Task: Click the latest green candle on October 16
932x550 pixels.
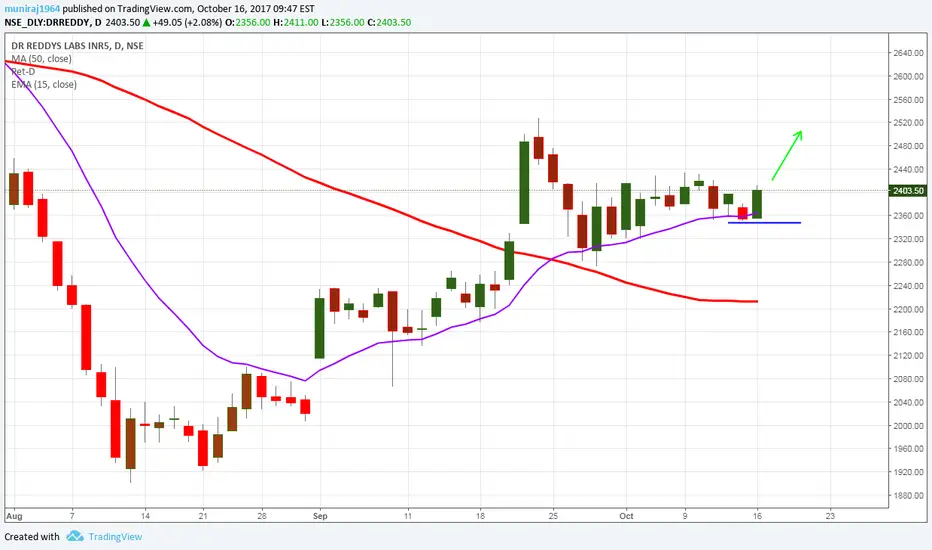Action: pos(757,204)
